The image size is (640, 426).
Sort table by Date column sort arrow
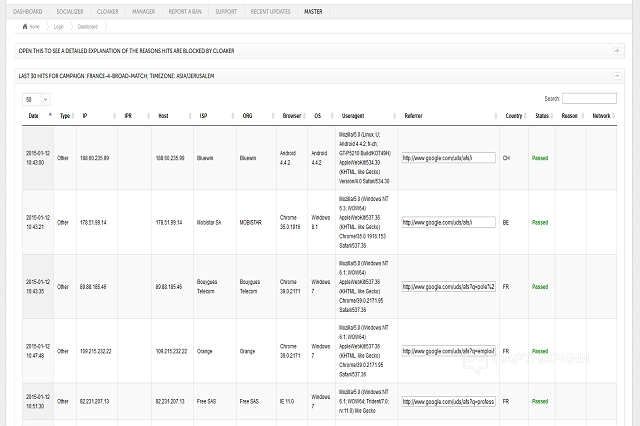click(50, 116)
